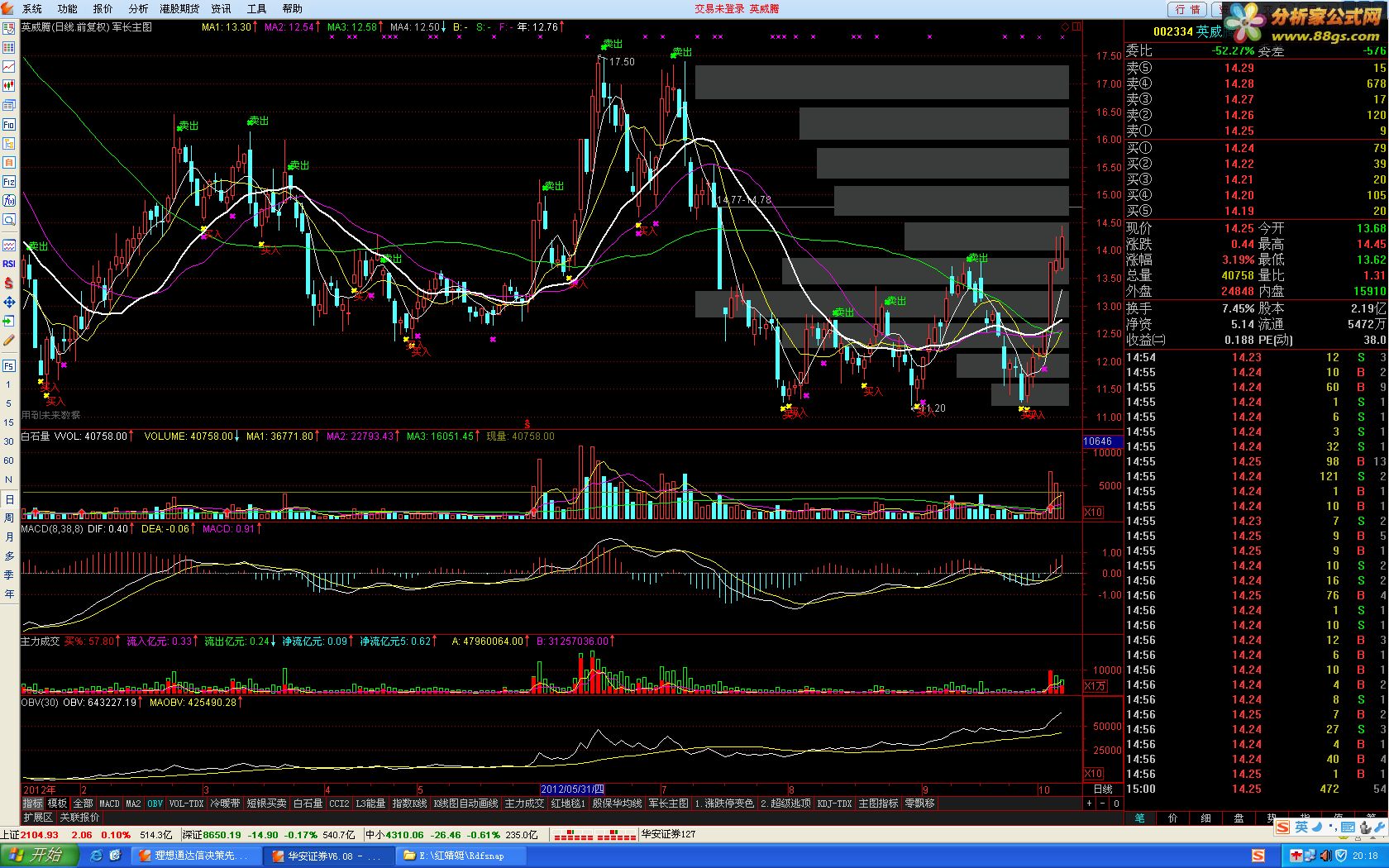The image size is (1389, 868).
Task: Click the red S signal icon
Action: click(9, 283)
